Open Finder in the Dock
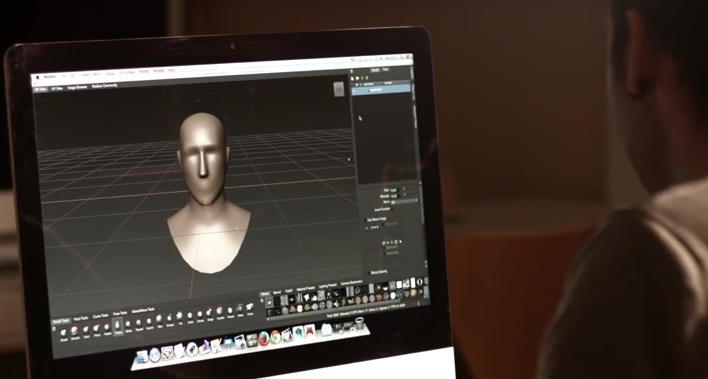 pyautogui.click(x=142, y=356)
